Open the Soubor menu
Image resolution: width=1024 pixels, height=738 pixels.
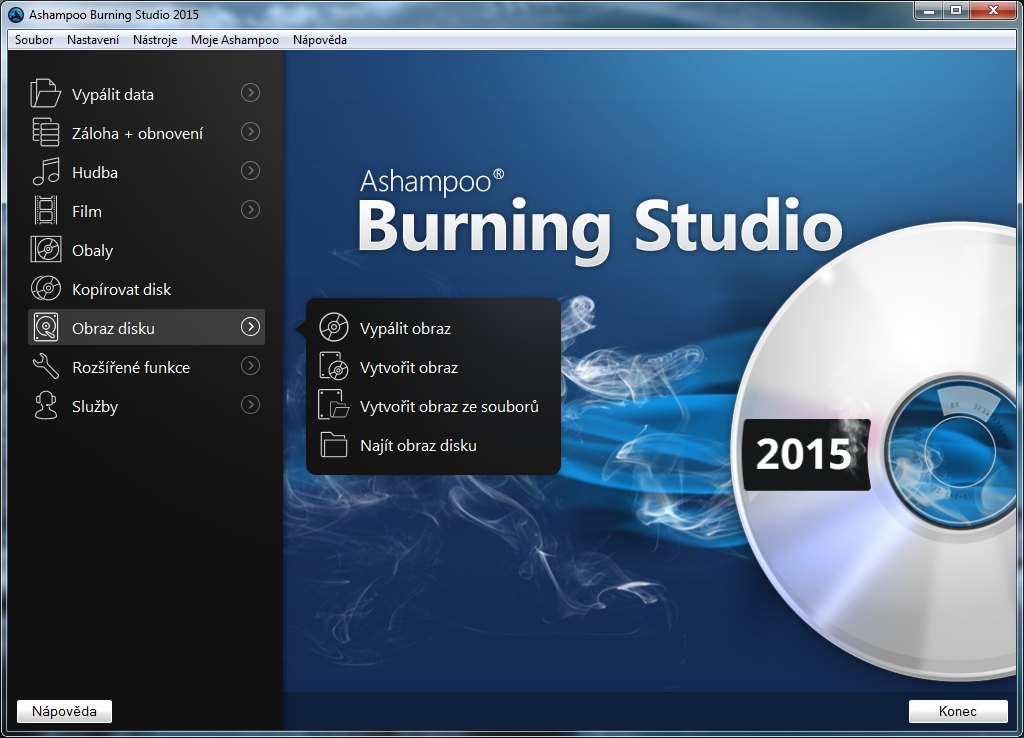tap(34, 40)
